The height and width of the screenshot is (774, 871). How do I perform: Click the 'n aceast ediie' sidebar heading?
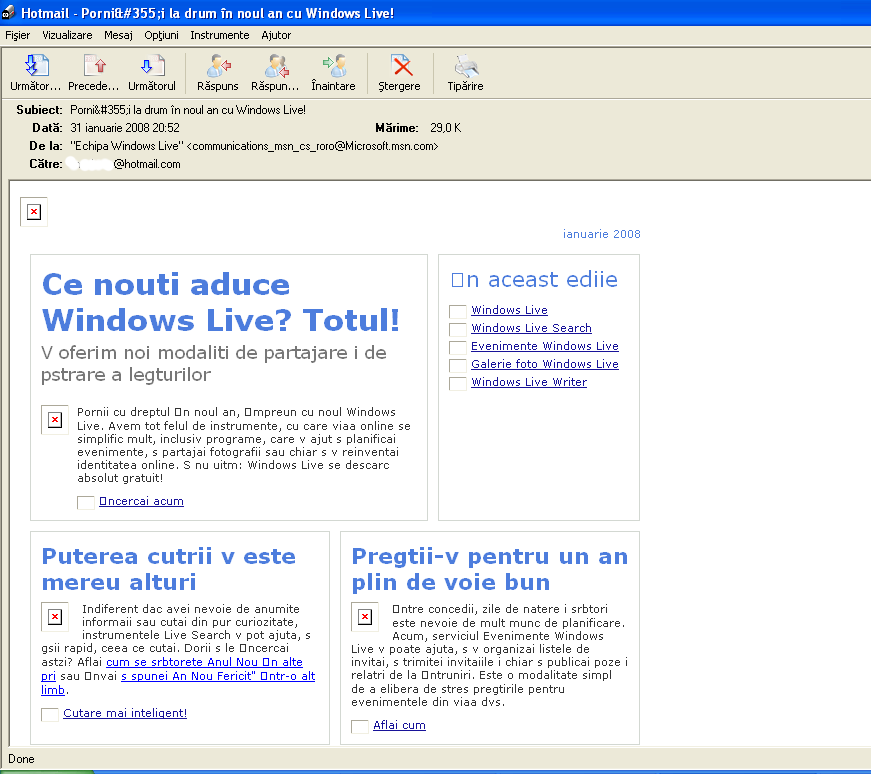tap(534, 279)
